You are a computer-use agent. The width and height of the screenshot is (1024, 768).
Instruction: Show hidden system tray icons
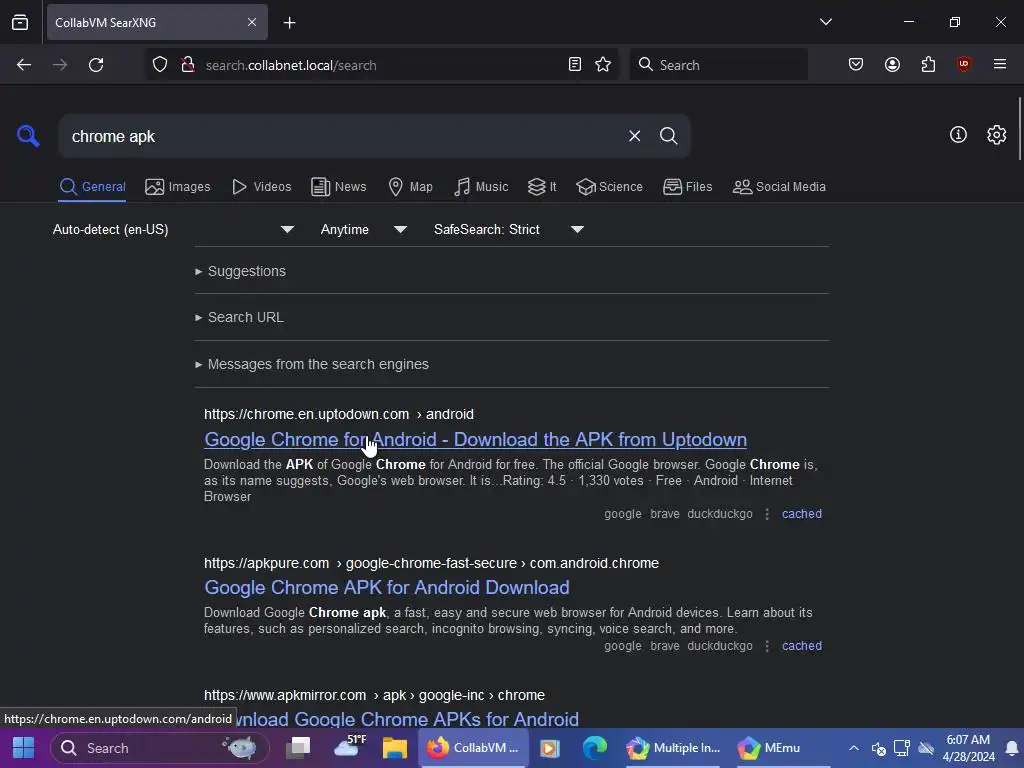tap(854, 748)
